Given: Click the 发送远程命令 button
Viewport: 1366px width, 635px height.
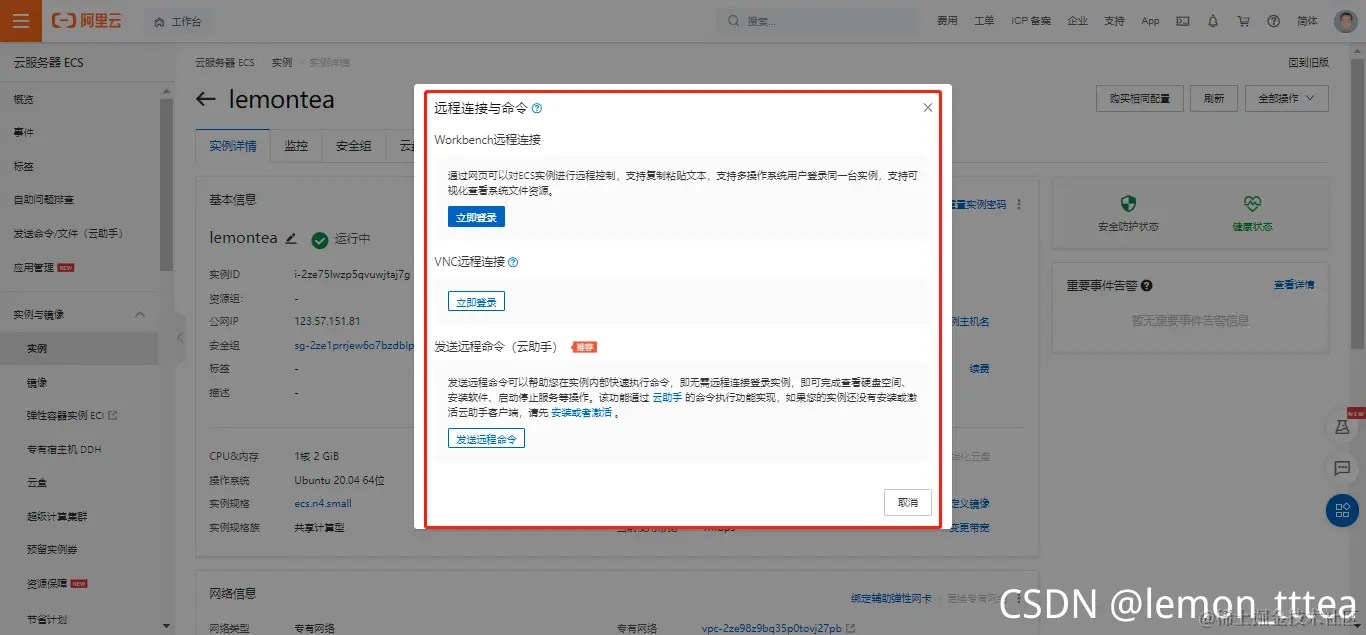Looking at the screenshot, I should click(486, 438).
